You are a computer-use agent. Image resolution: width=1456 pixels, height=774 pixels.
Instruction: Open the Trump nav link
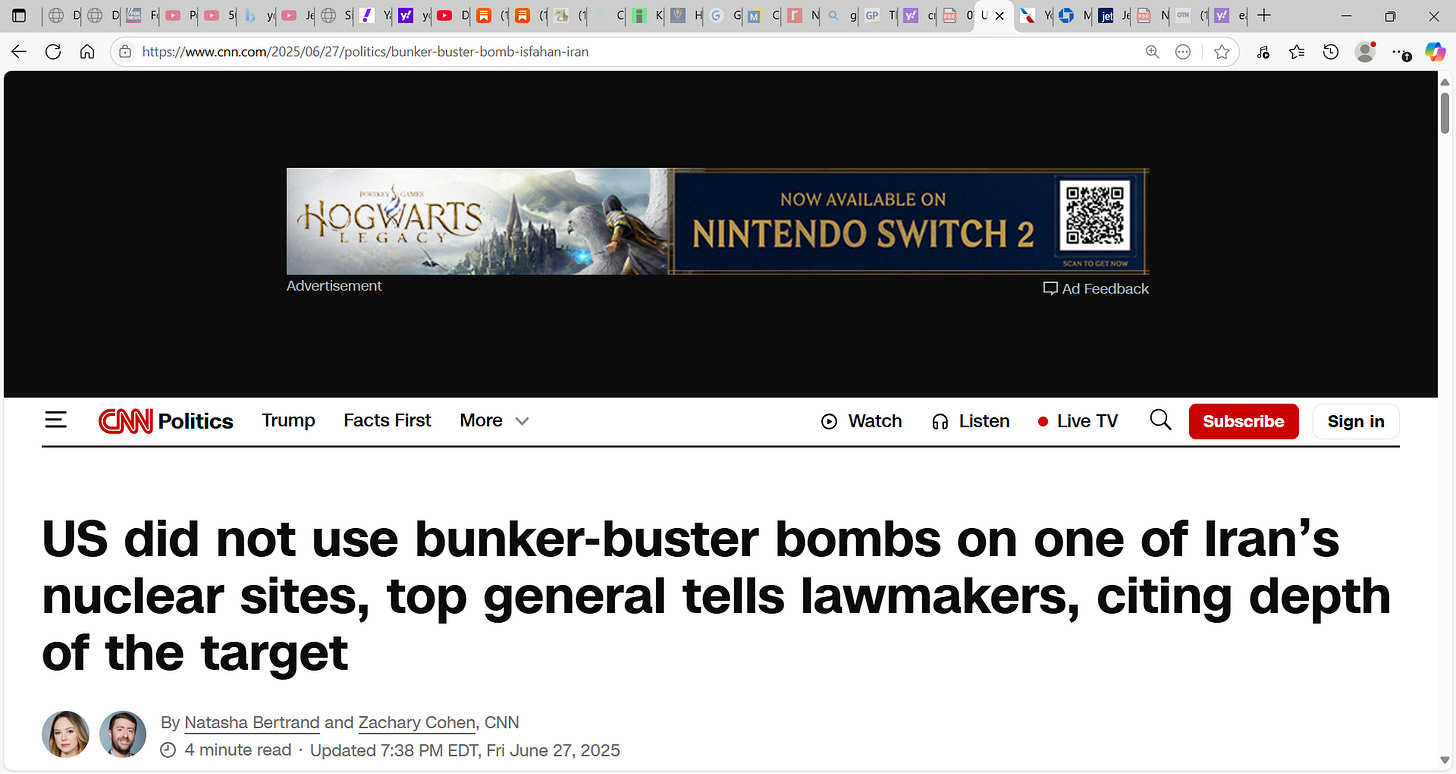tap(288, 421)
